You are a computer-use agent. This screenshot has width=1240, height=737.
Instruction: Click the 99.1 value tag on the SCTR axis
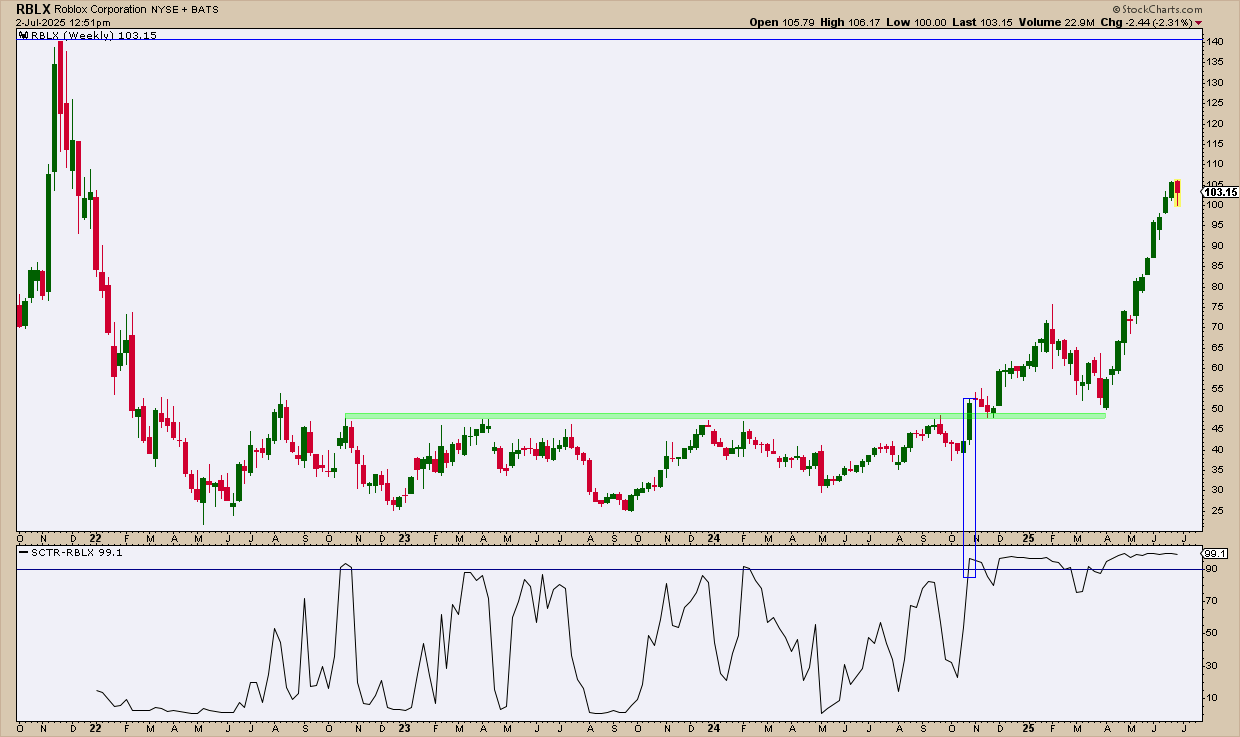tap(1216, 553)
